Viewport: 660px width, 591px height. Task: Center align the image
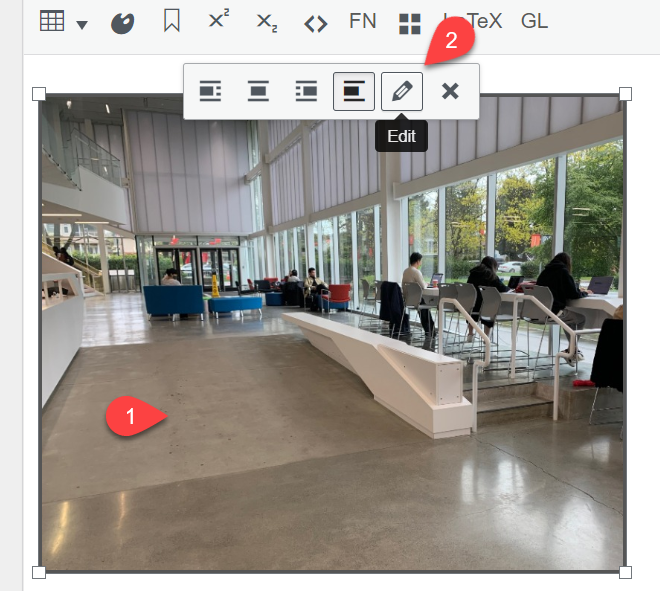(x=258, y=91)
